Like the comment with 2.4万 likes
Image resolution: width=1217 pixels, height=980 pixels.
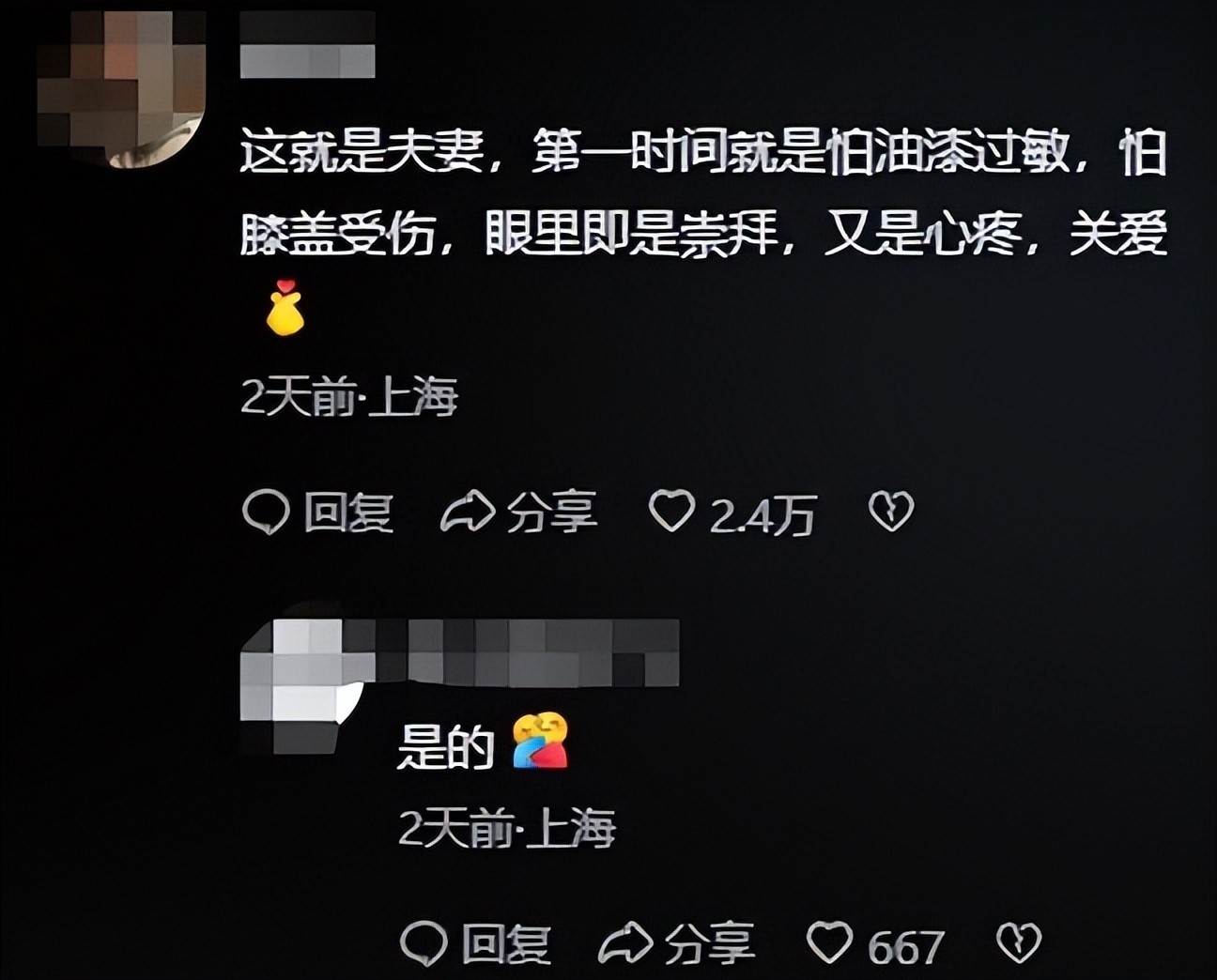[x=672, y=512]
